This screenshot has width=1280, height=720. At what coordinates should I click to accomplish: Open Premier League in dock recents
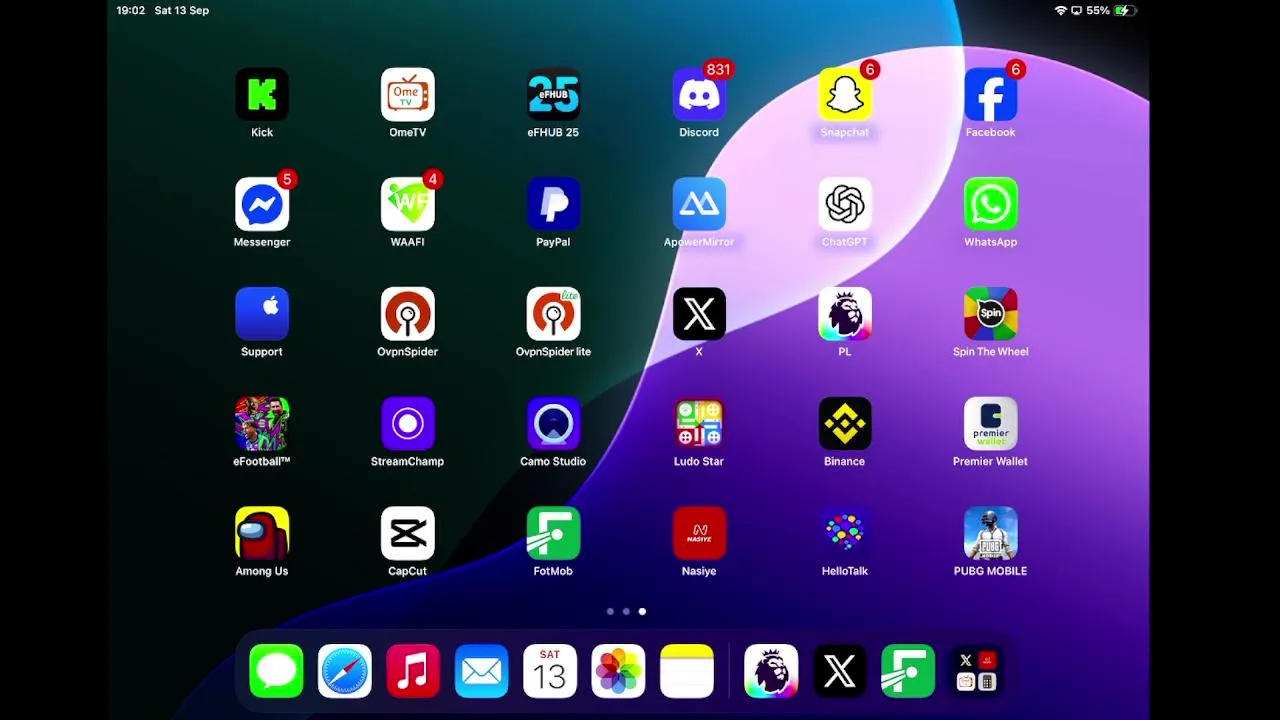[x=771, y=671]
